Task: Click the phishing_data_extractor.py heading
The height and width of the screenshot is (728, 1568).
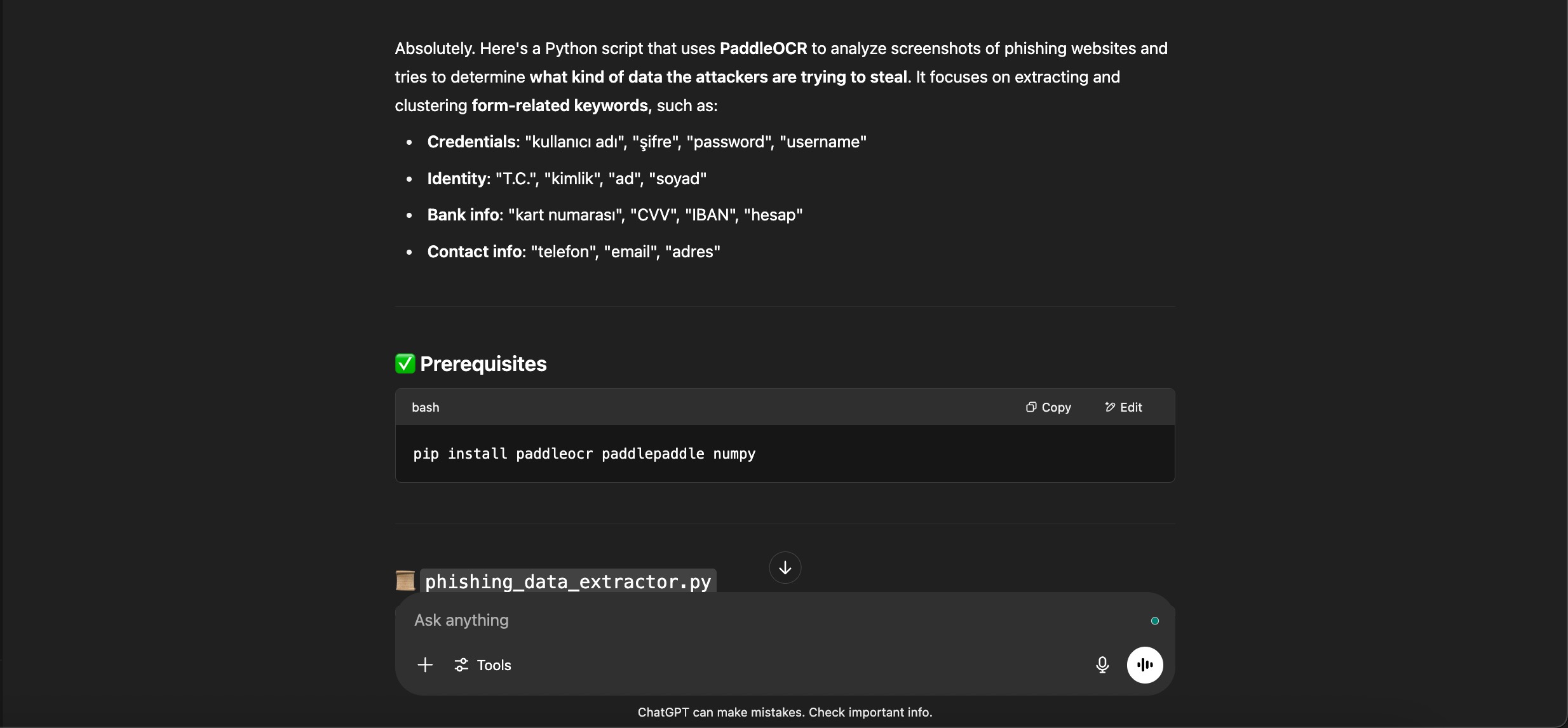Action: click(x=568, y=582)
